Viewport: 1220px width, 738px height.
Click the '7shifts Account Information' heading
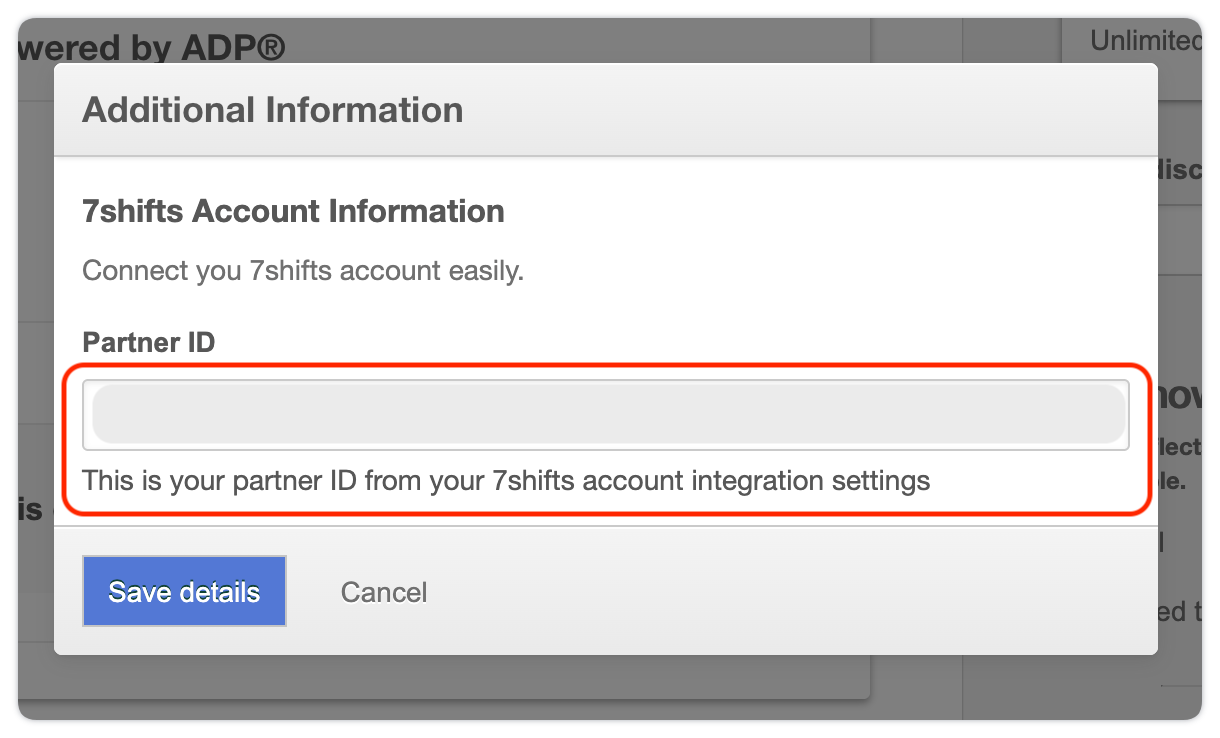tap(293, 212)
